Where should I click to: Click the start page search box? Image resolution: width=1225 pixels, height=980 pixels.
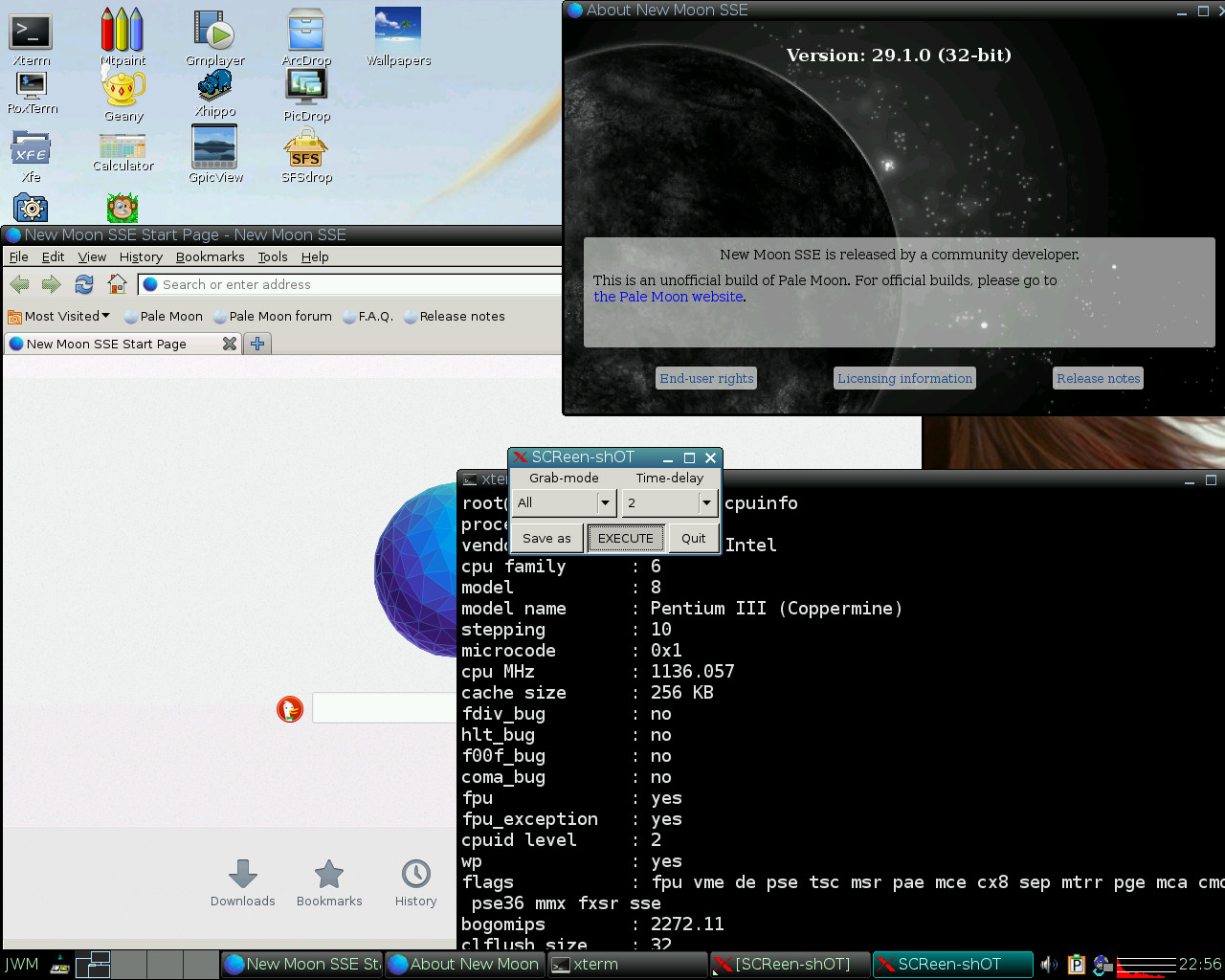coord(385,708)
